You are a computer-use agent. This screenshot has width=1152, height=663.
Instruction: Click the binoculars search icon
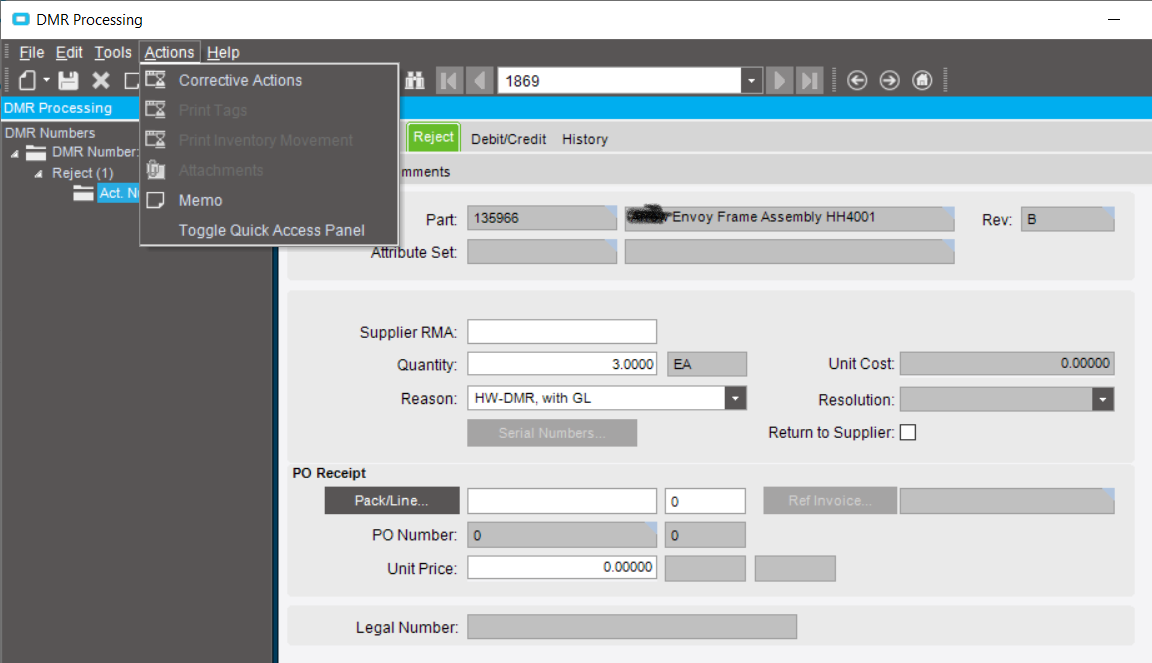tap(415, 80)
